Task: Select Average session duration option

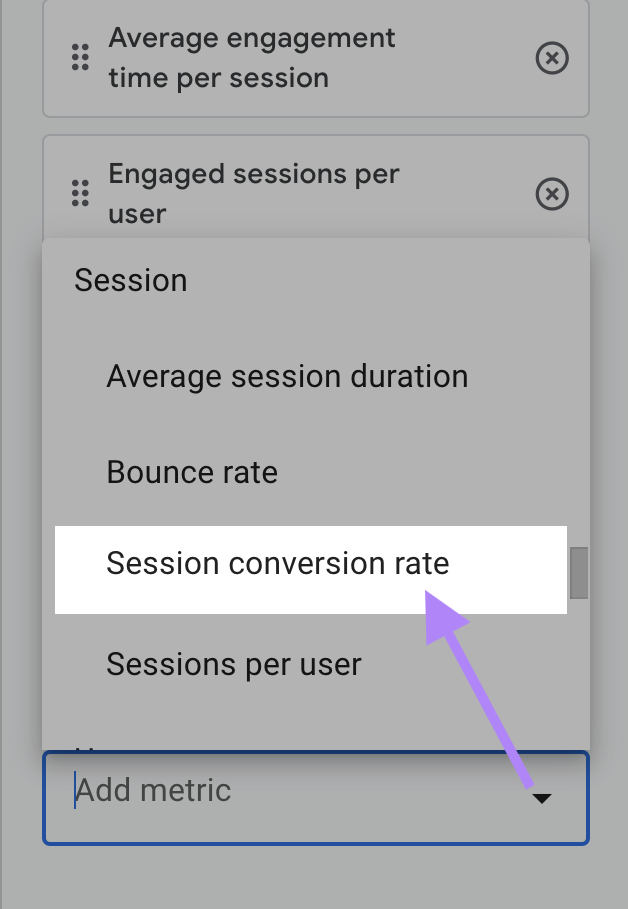Action: (x=288, y=376)
